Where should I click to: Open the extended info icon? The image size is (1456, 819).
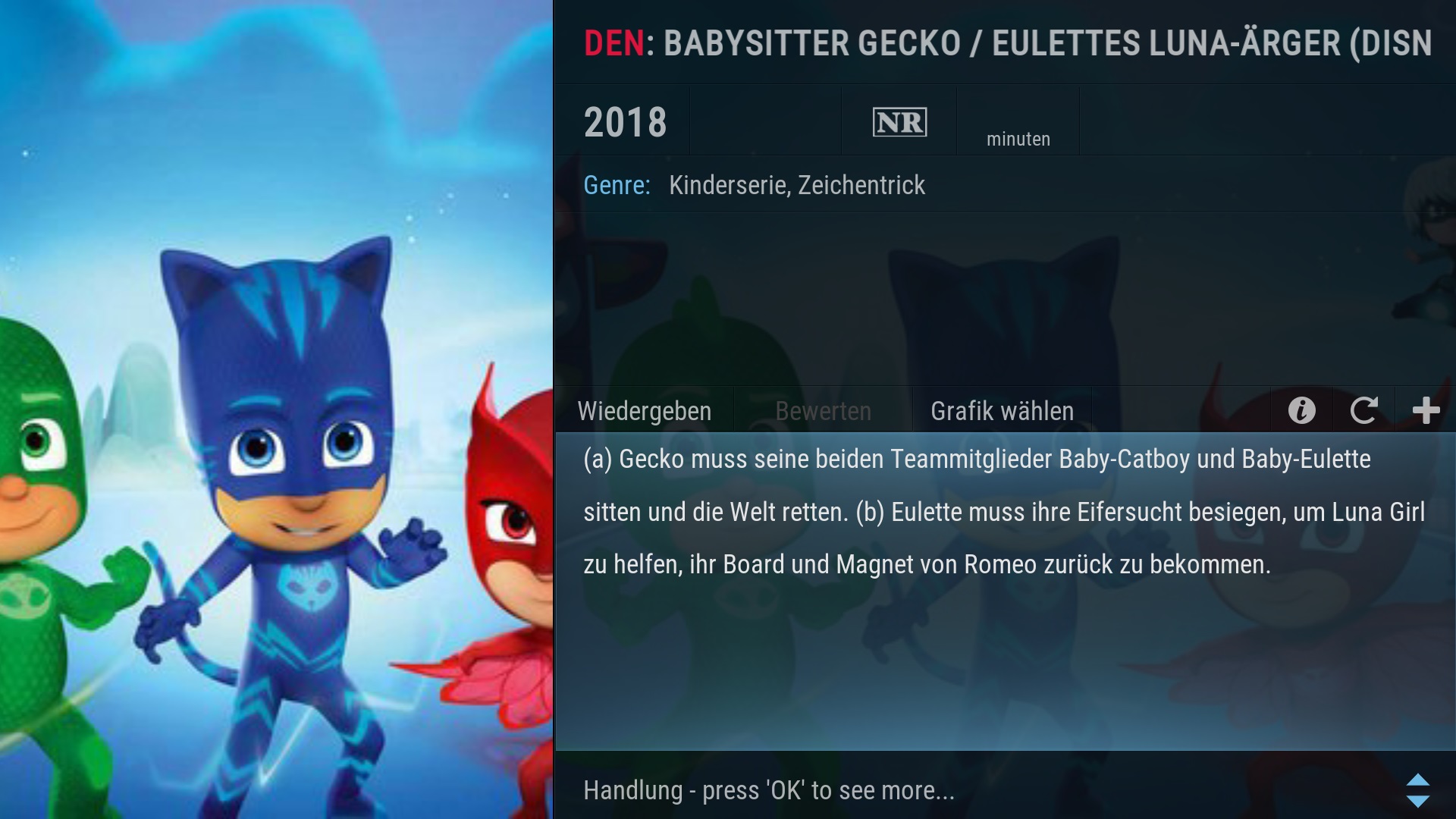tap(1301, 410)
